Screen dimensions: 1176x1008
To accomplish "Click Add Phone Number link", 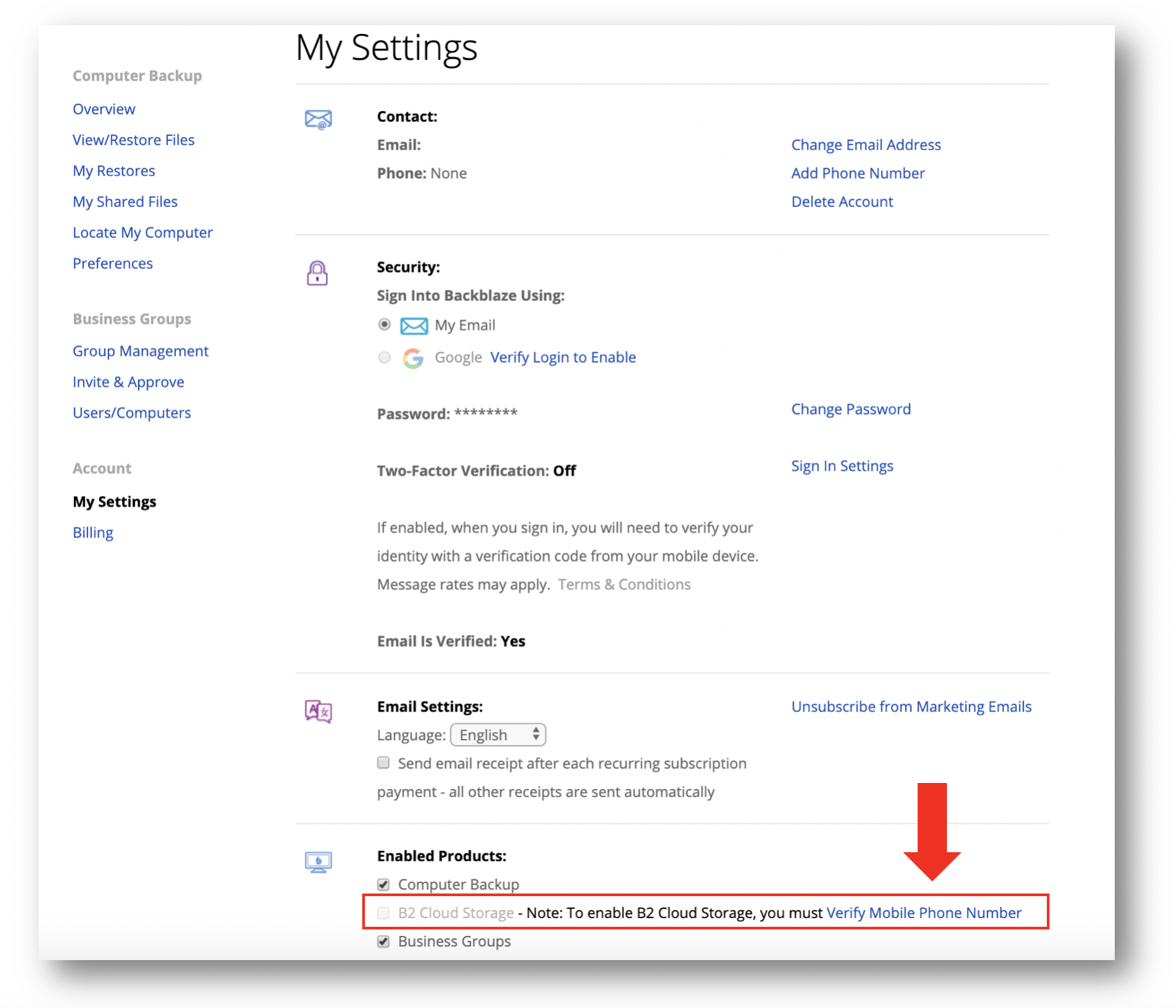I will [858, 173].
